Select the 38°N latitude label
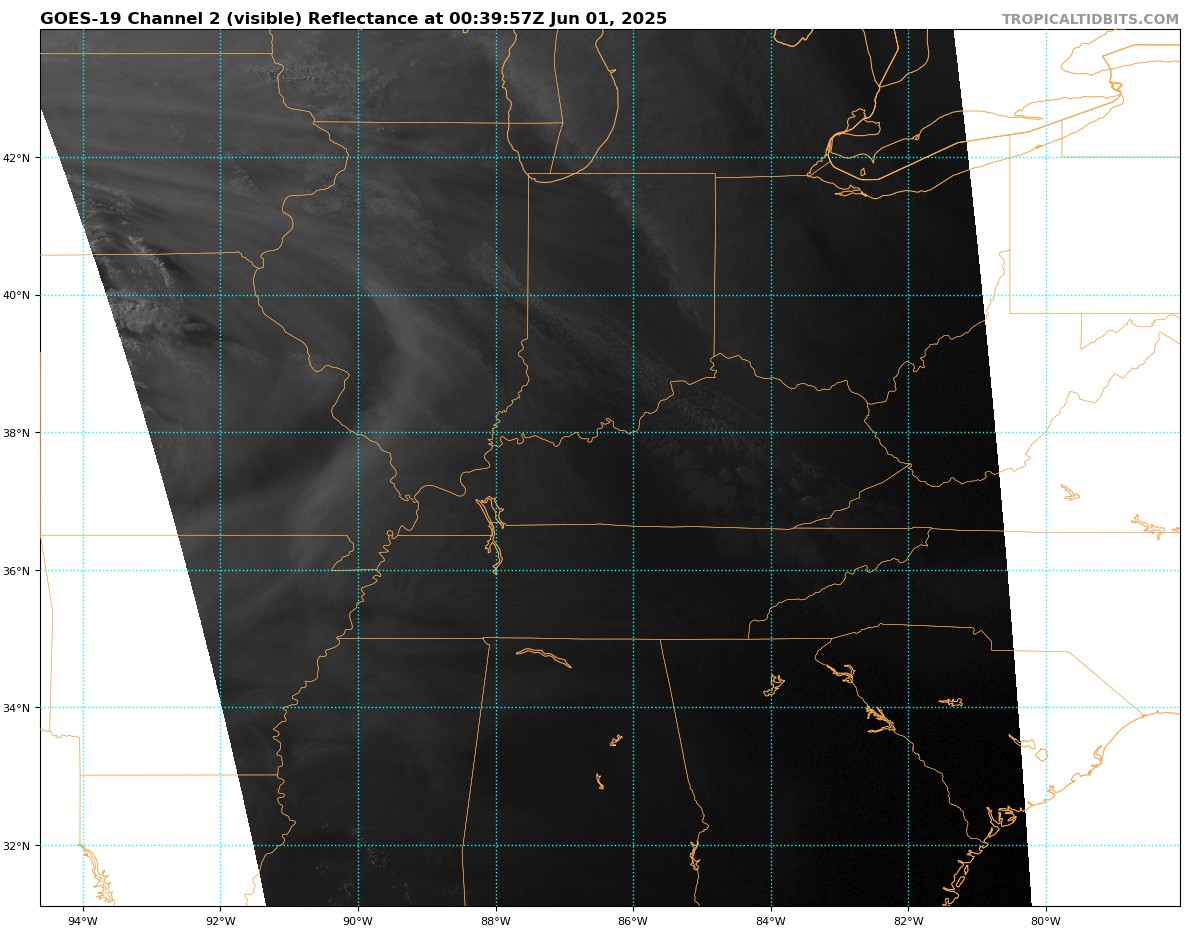The image size is (1200, 929). (x=17, y=433)
